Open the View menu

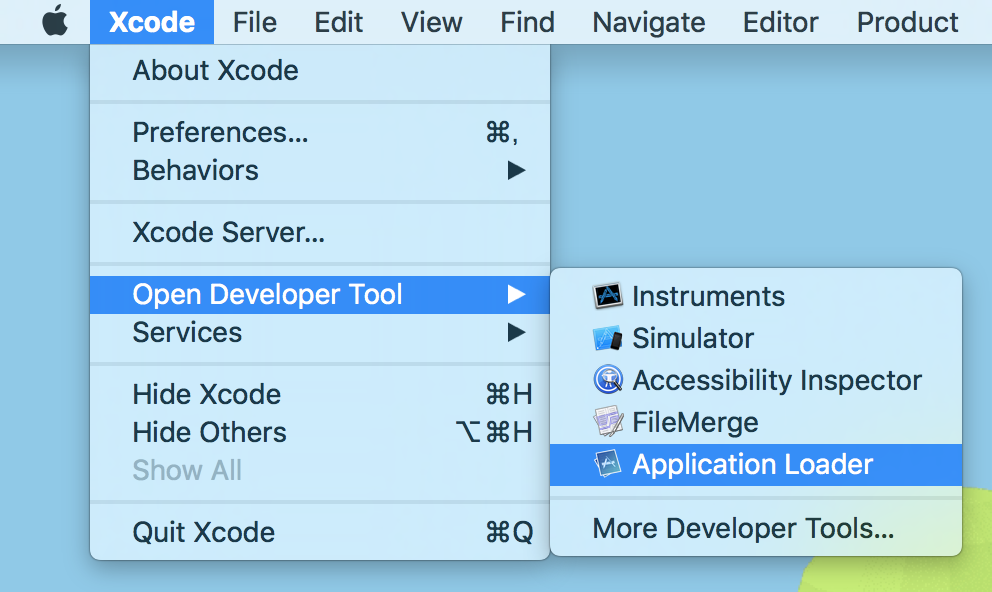[431, 22]
